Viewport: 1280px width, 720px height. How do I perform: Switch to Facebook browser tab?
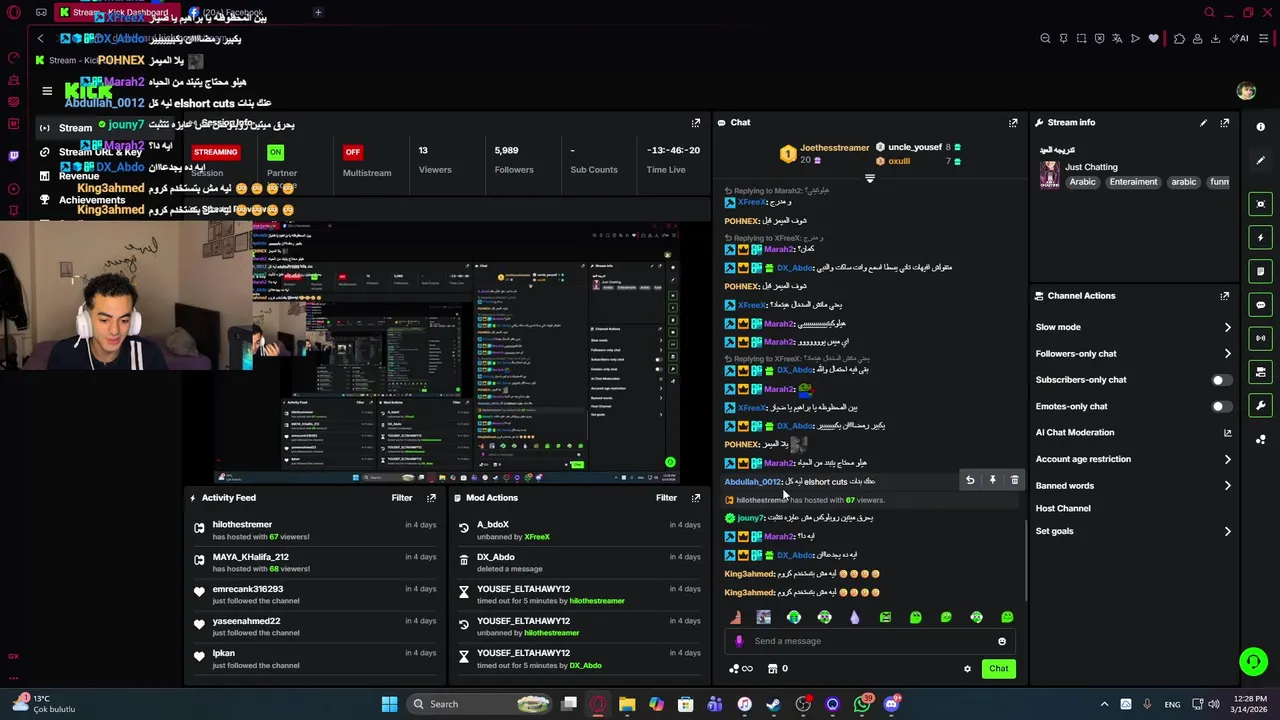click(x=225, y=13)
